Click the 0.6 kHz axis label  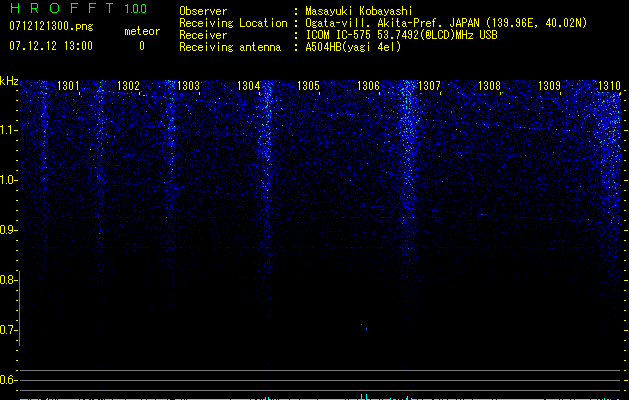[x=8, y=380]
